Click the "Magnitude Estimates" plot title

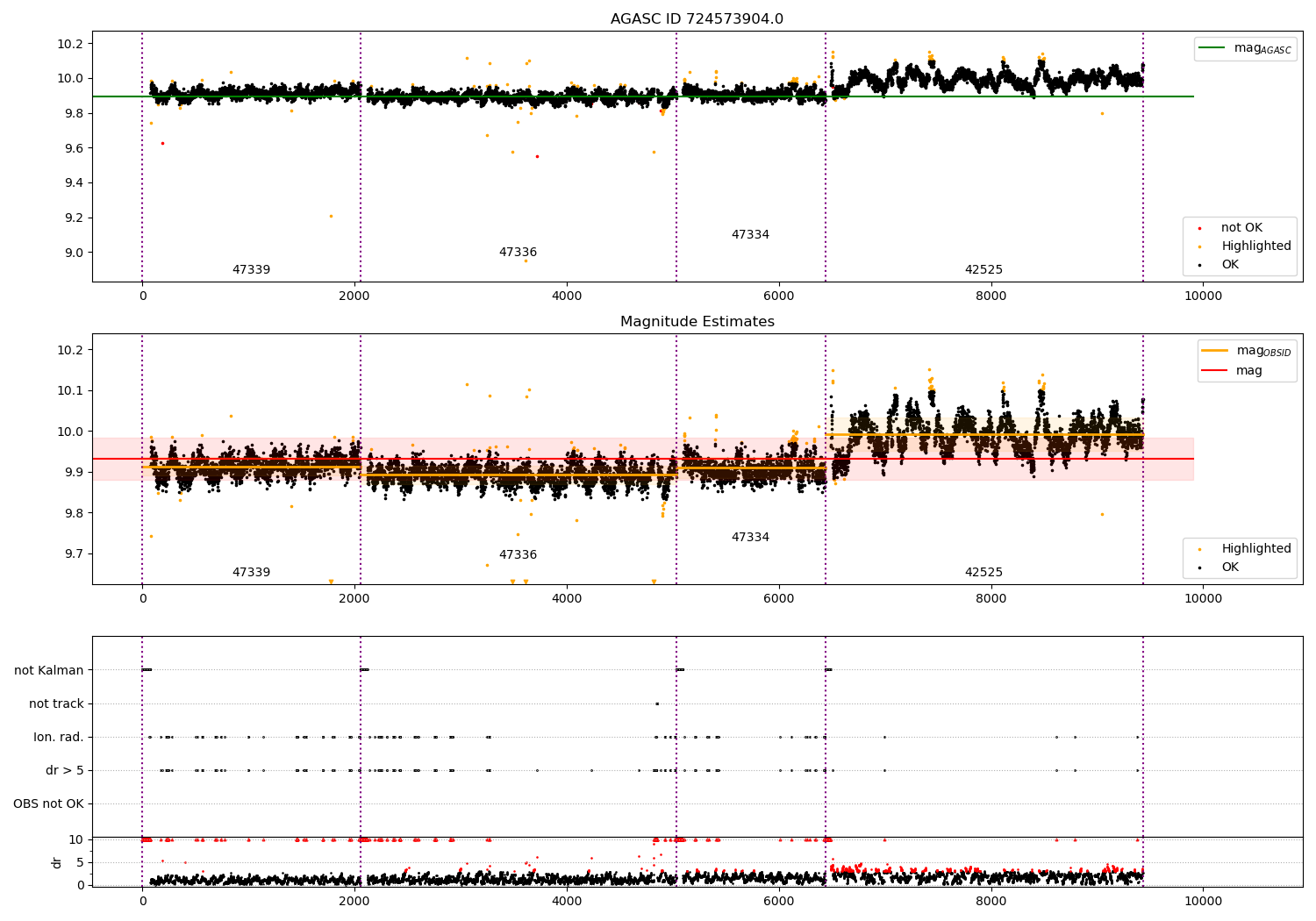tap(697, 322)
